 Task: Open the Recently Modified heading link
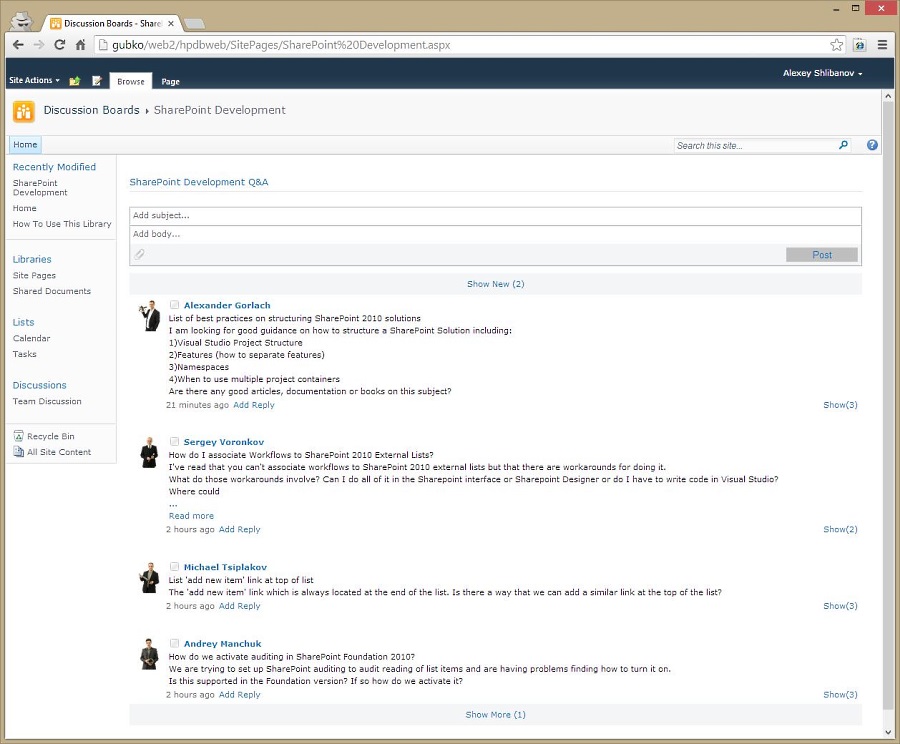pos(54,167)
